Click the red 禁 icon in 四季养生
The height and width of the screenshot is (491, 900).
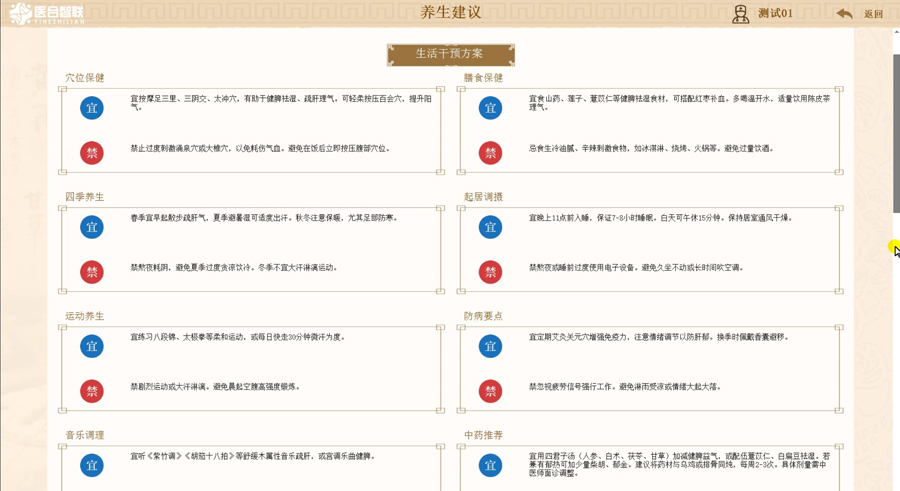[92, 272]
